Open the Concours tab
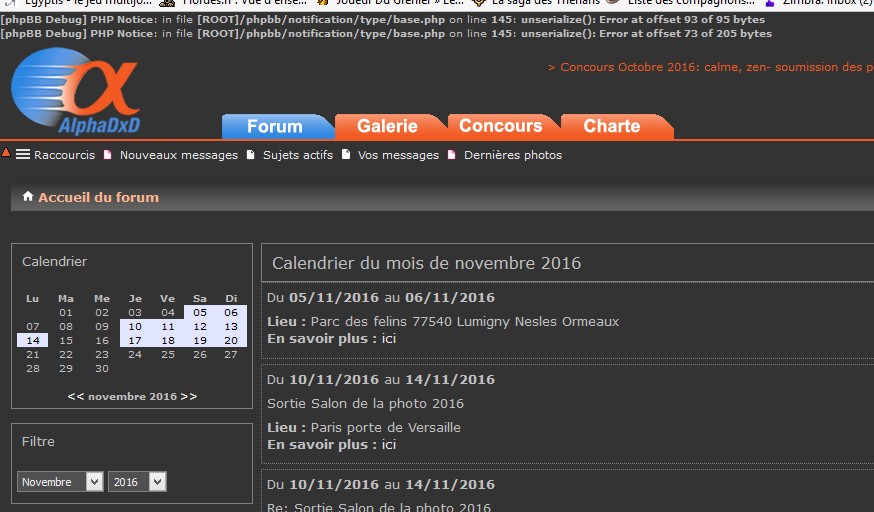The image size is (874, 512). (x=500, y=126)
